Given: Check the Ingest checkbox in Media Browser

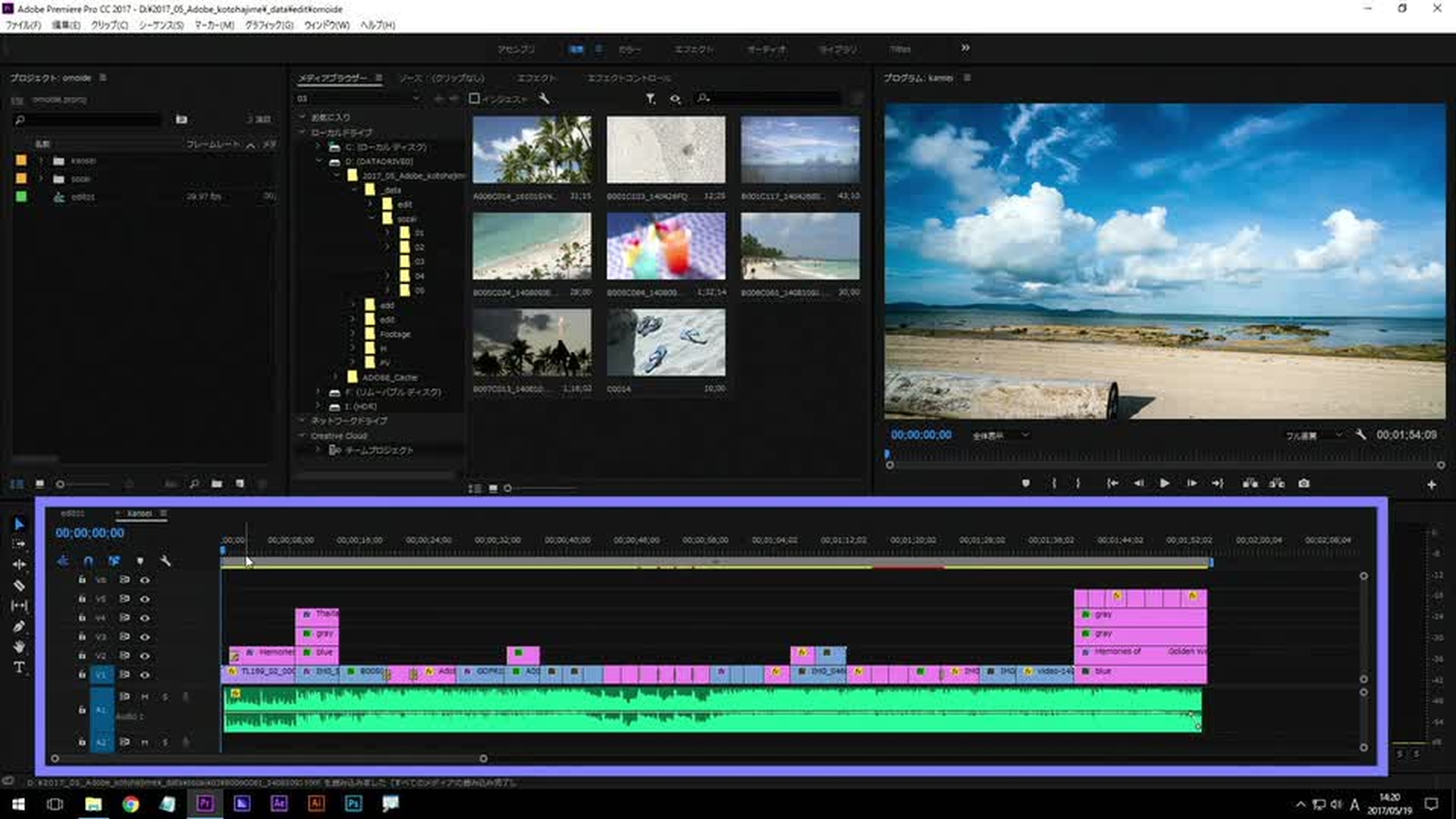Looking at the screenshot, I should (475, 99).
